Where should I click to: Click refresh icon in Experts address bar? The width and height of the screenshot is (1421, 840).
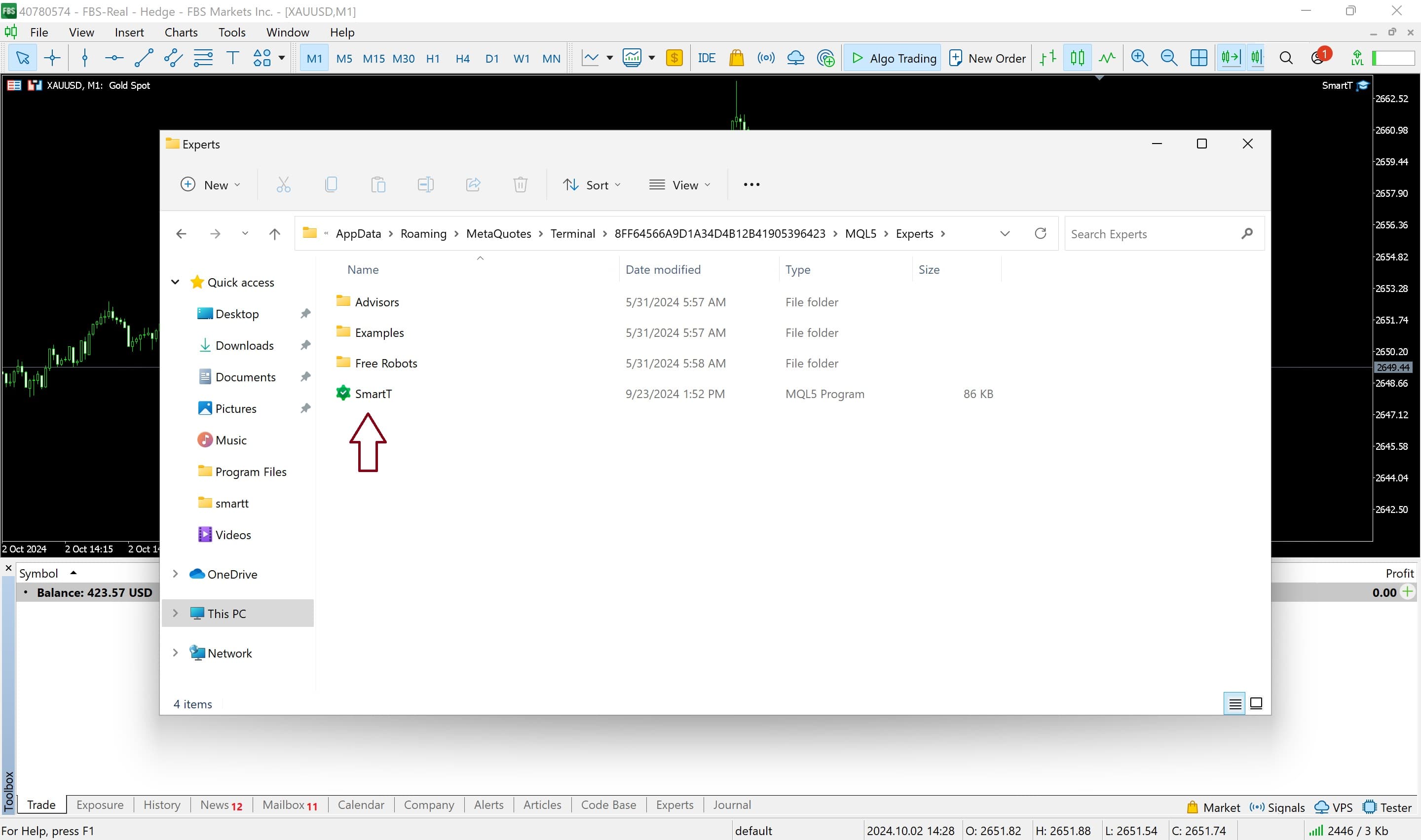point(1041,233)
